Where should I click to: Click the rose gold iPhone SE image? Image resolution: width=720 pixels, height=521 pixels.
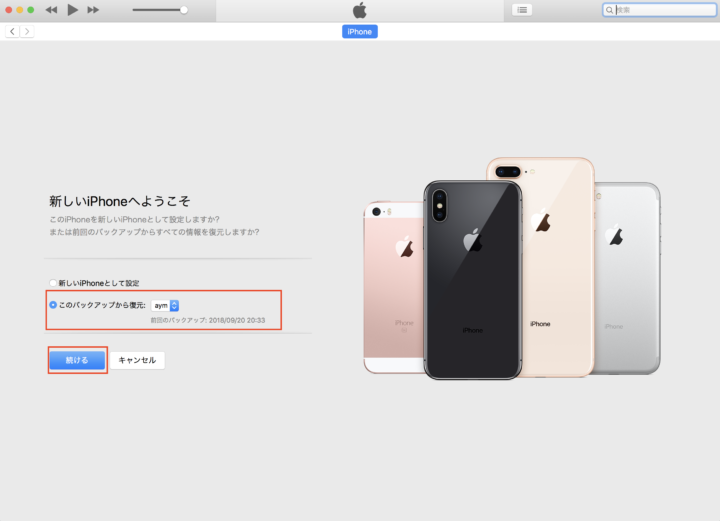point(394,287)
